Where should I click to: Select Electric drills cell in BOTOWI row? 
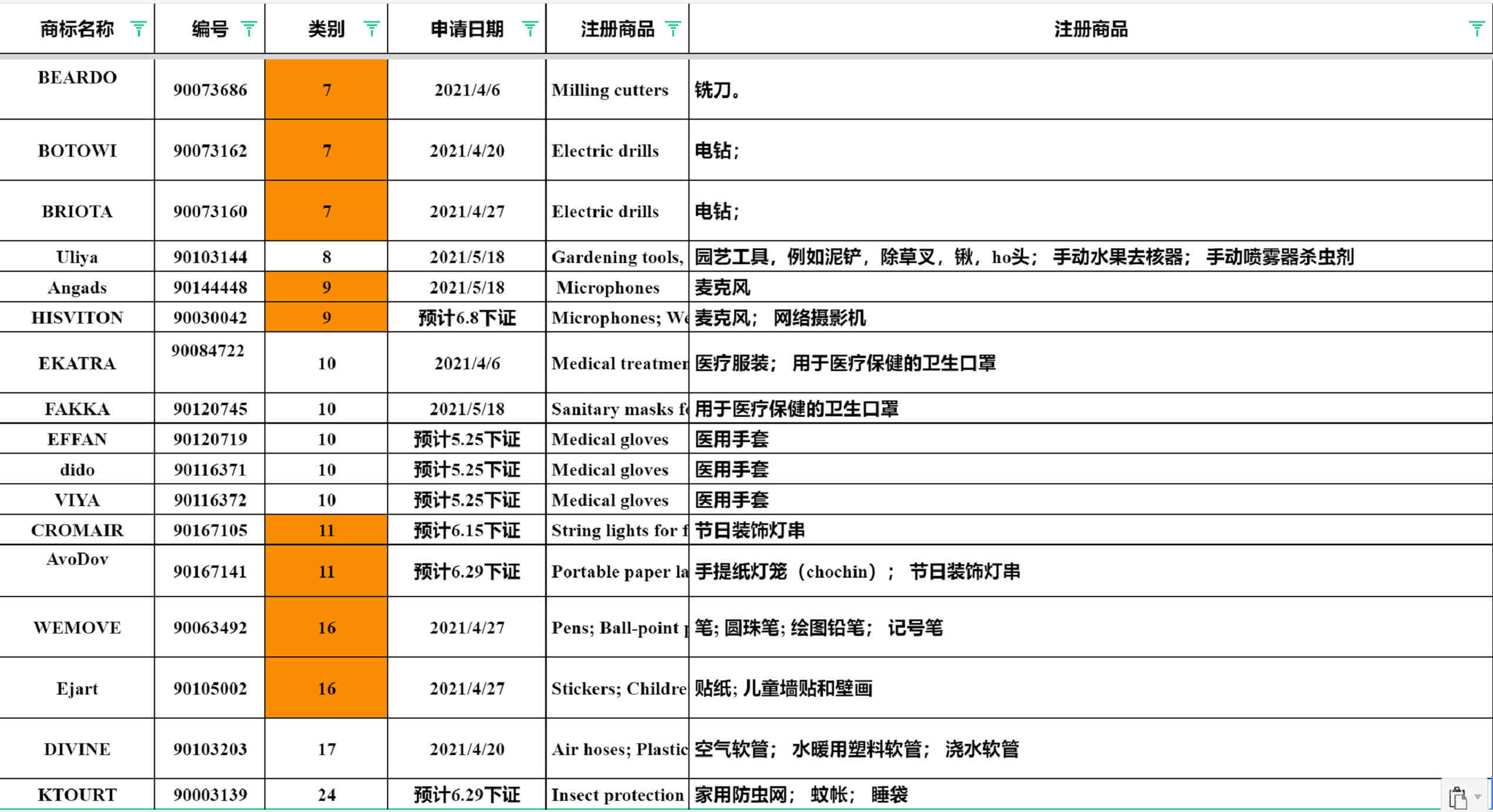tap(617, 150)
